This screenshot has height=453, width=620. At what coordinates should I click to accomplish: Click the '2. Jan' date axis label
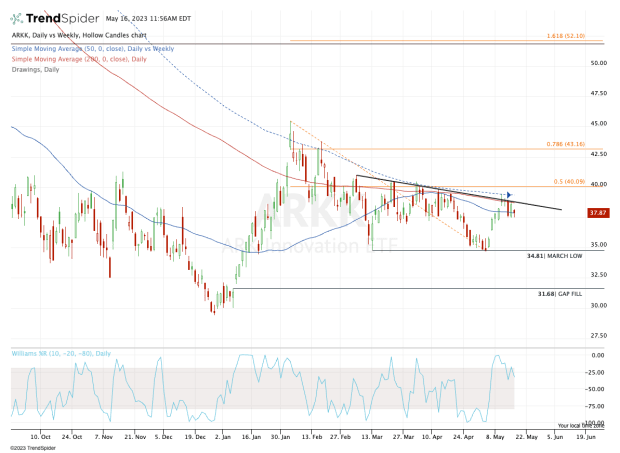[223, 437]
